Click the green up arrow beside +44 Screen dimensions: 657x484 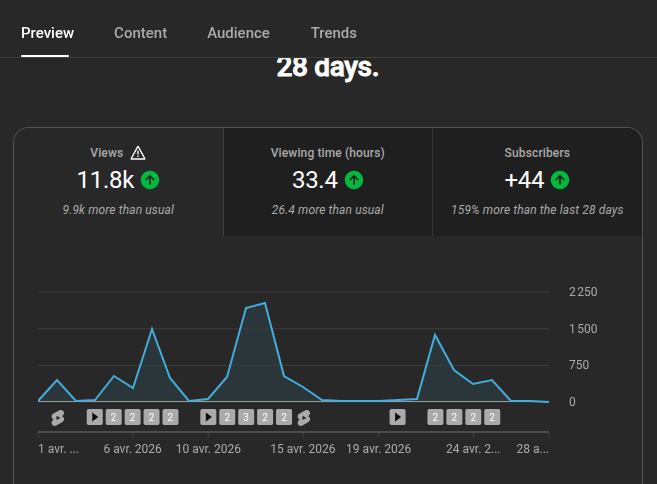click(560, 180)
